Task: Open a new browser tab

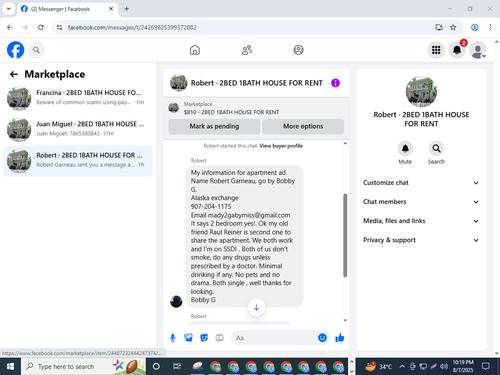Action: (x=127, y=9)
